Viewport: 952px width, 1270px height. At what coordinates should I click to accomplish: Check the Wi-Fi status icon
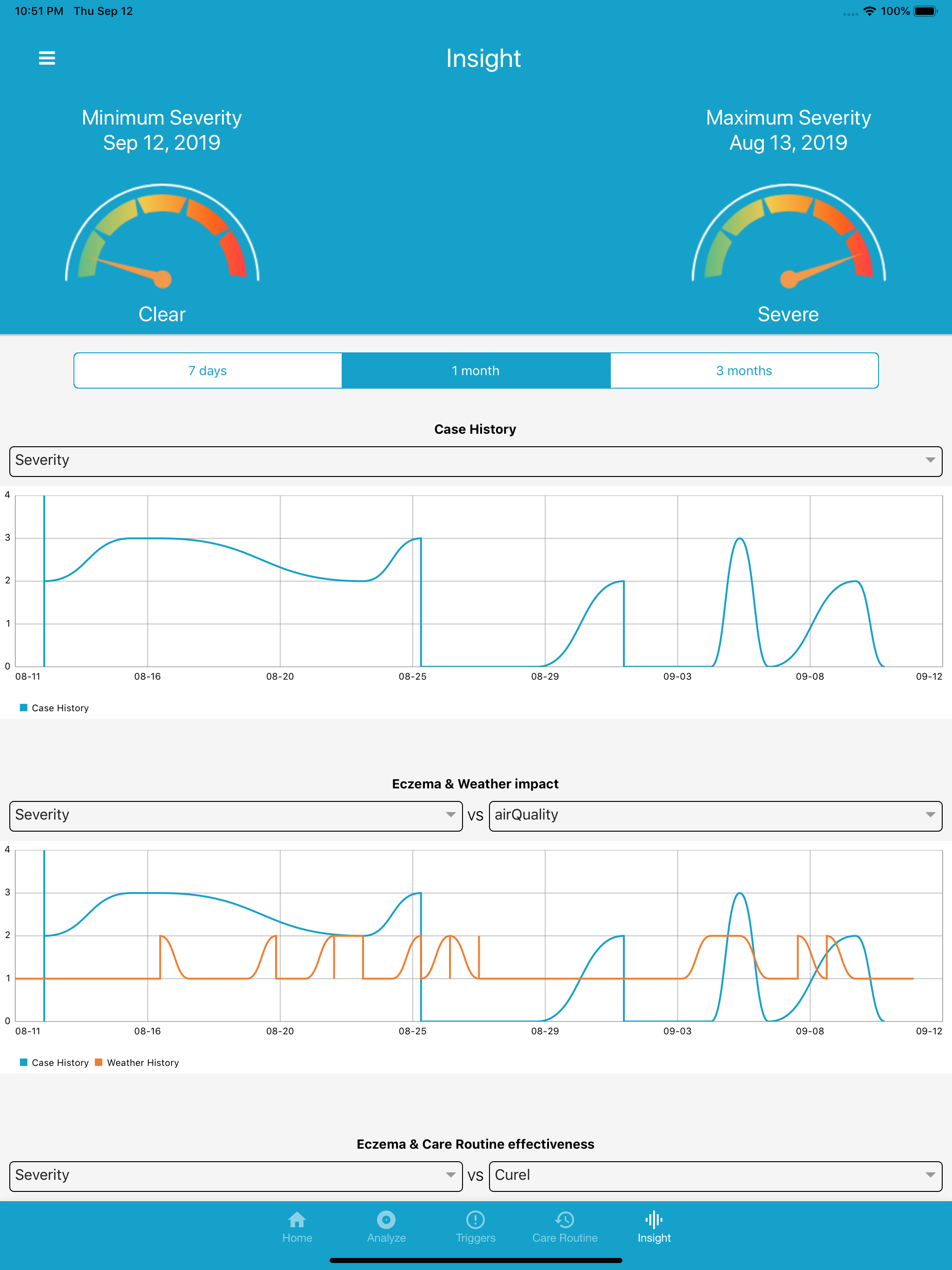tap(870, 11)
